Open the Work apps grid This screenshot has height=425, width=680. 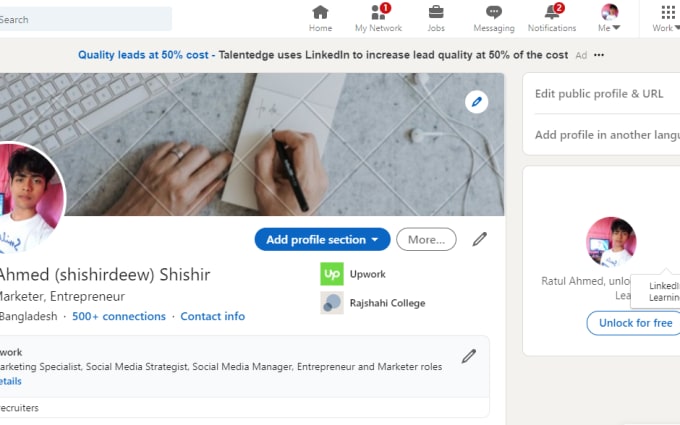click(667, 13)
